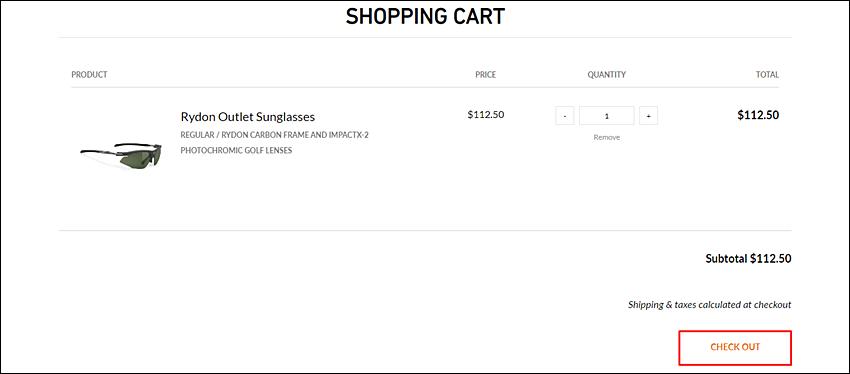
Task: Click the PRODUCT column header
Action: click(89, 75)
